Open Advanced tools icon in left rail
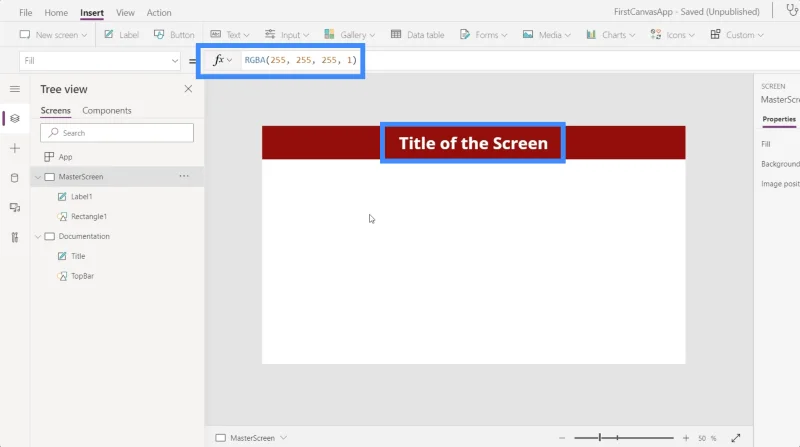This screenshot has width=800, height=447. [15, 237]
